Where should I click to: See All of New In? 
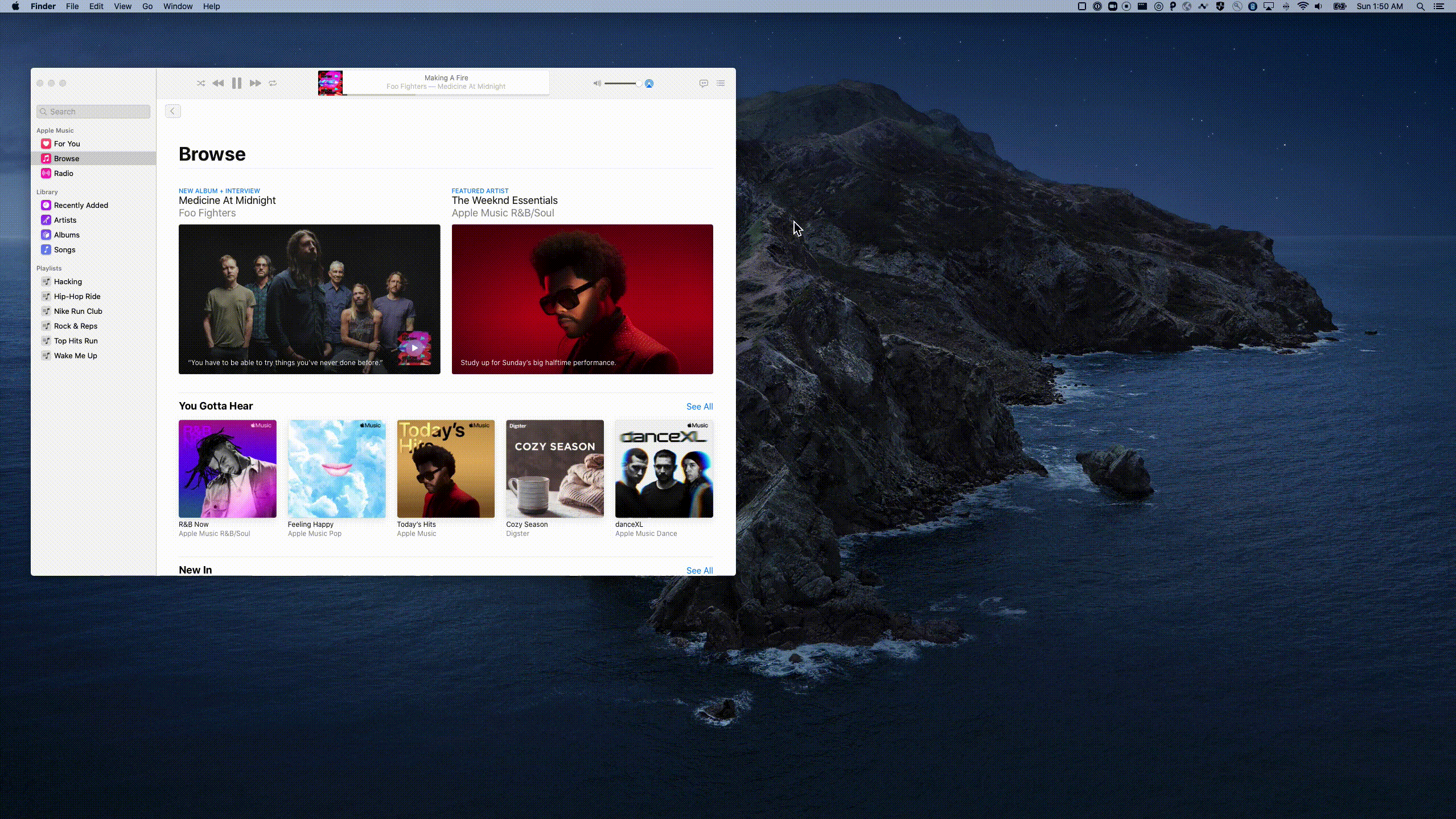pyautogui.click(x=699, y=570)
